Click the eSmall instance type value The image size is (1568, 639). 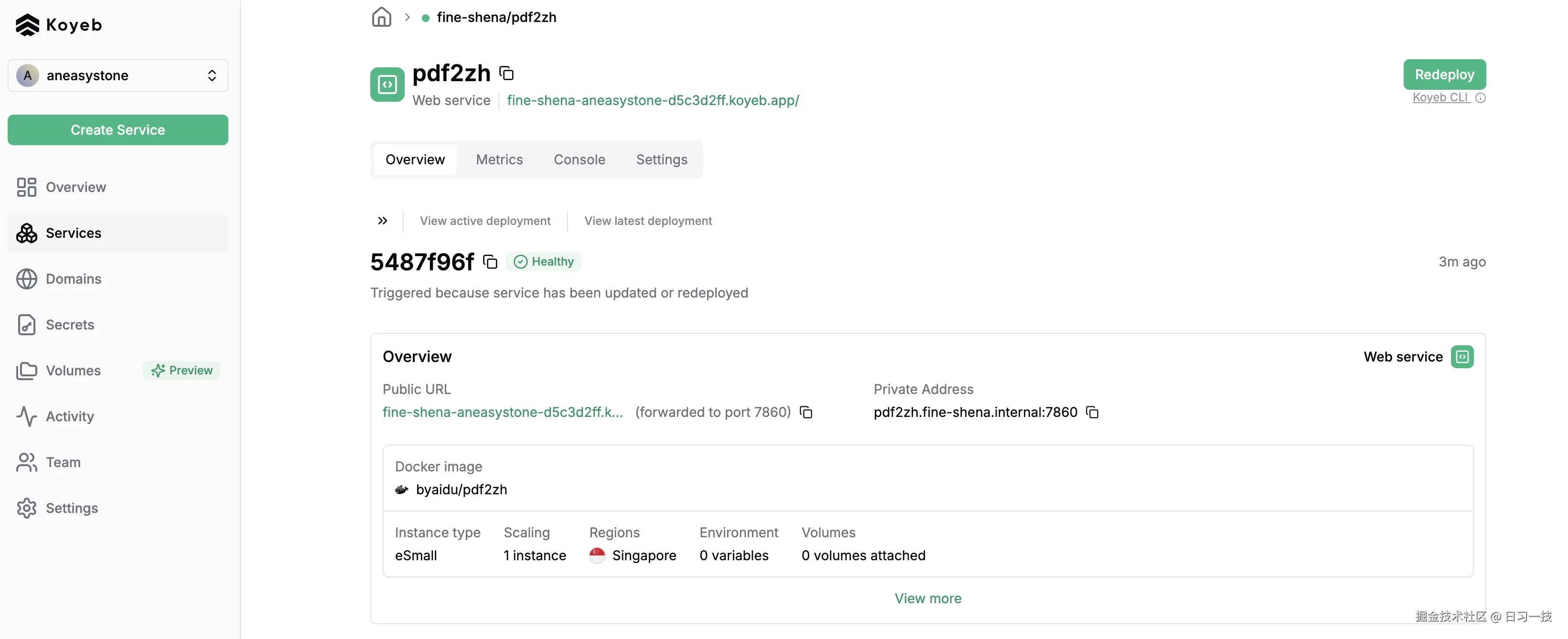point(416,555)
